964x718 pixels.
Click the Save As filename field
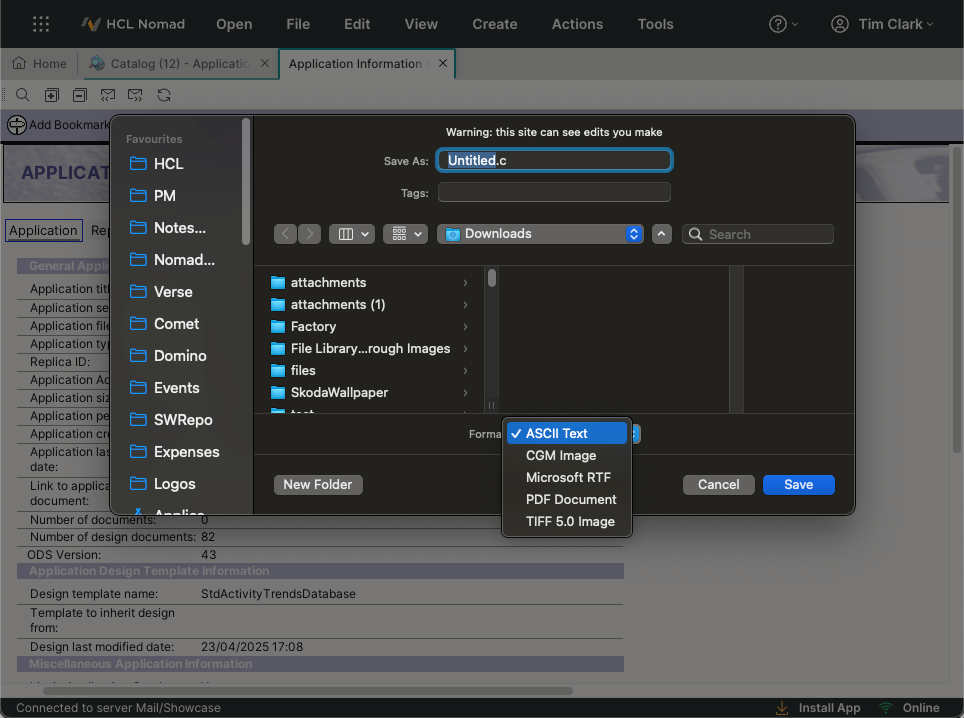(x=554, y=160)
